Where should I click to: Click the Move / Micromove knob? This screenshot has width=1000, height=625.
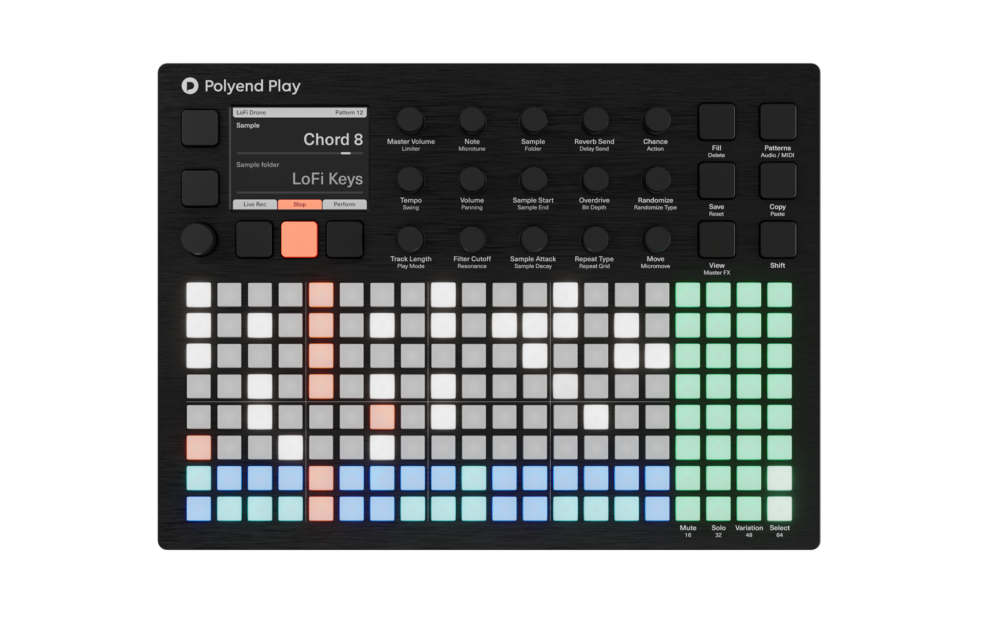[x=655, y=239]
